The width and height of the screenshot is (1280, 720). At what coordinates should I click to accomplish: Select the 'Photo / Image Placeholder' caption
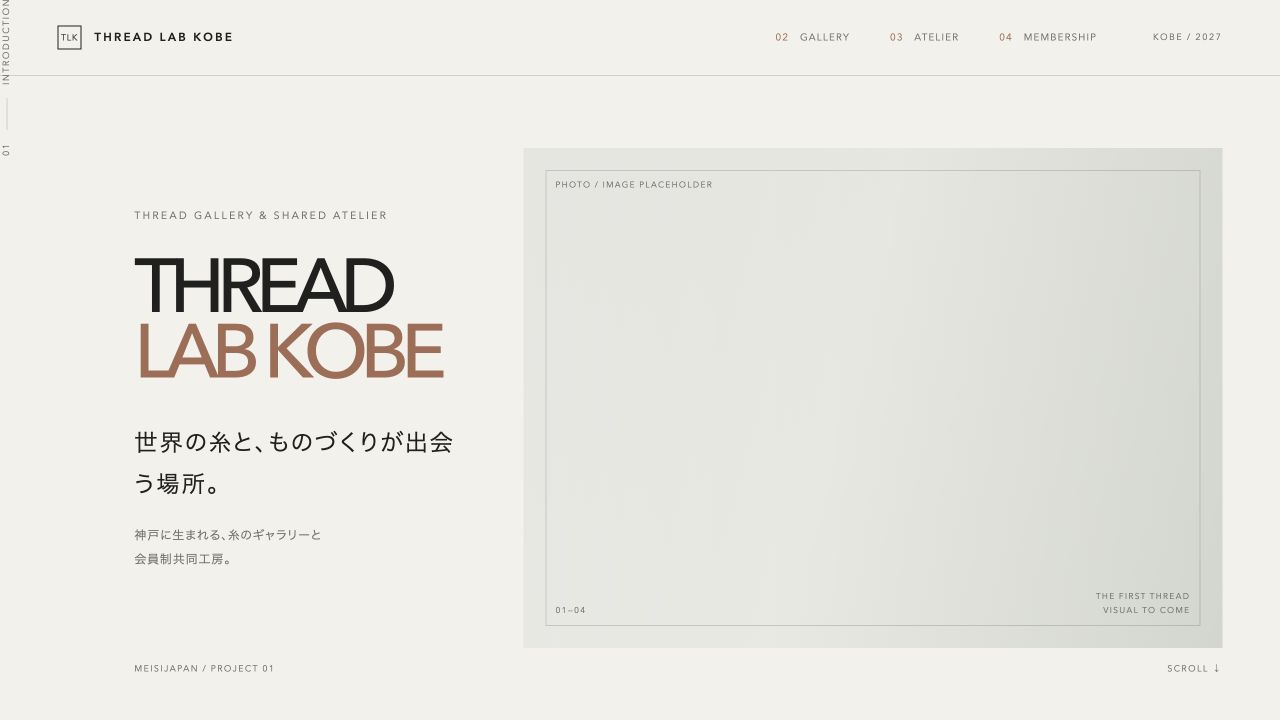(634, 185)
